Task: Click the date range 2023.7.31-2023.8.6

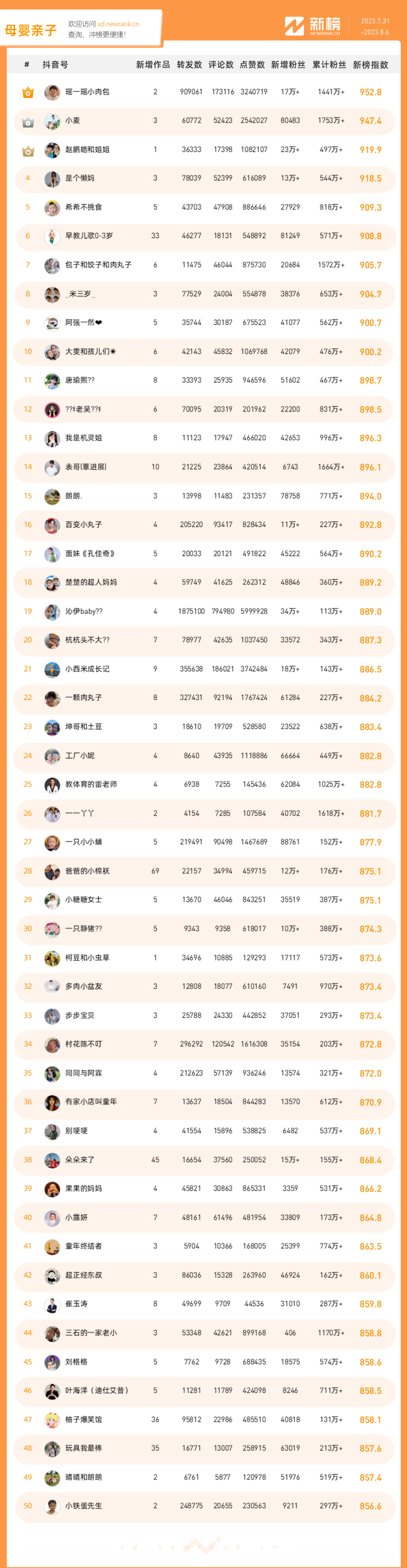Action: 375,26
